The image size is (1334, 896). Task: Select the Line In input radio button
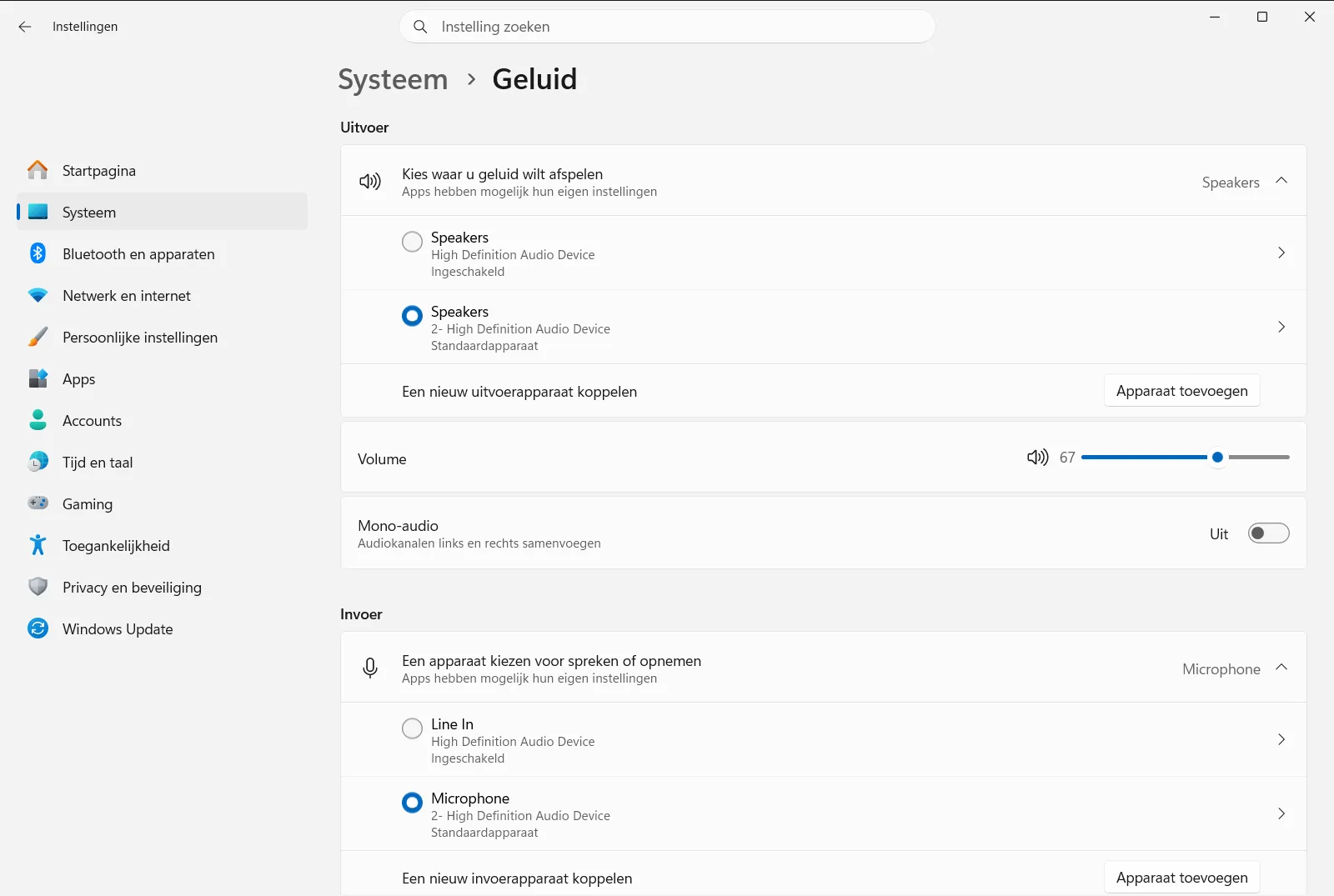point(412,728)
